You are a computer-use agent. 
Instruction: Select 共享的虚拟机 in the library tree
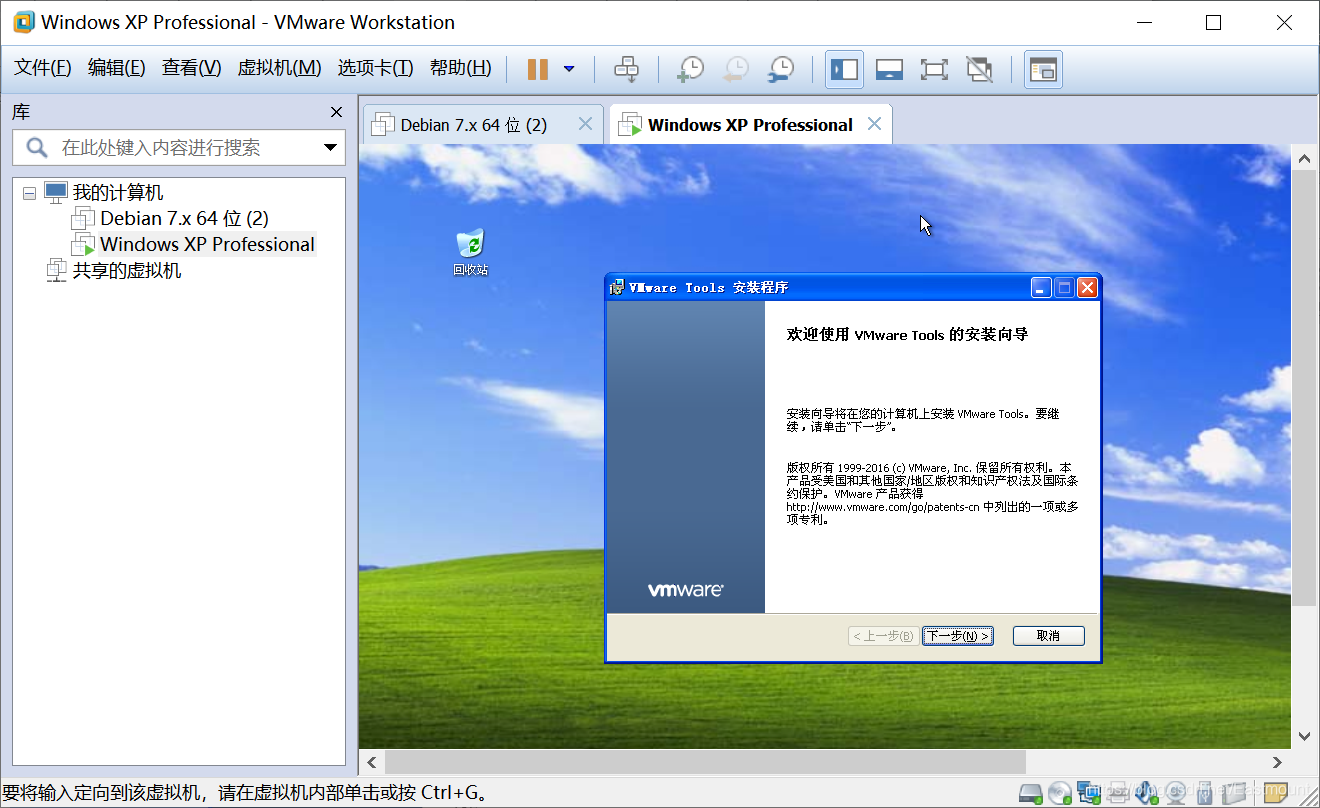[x=127, y=270]
